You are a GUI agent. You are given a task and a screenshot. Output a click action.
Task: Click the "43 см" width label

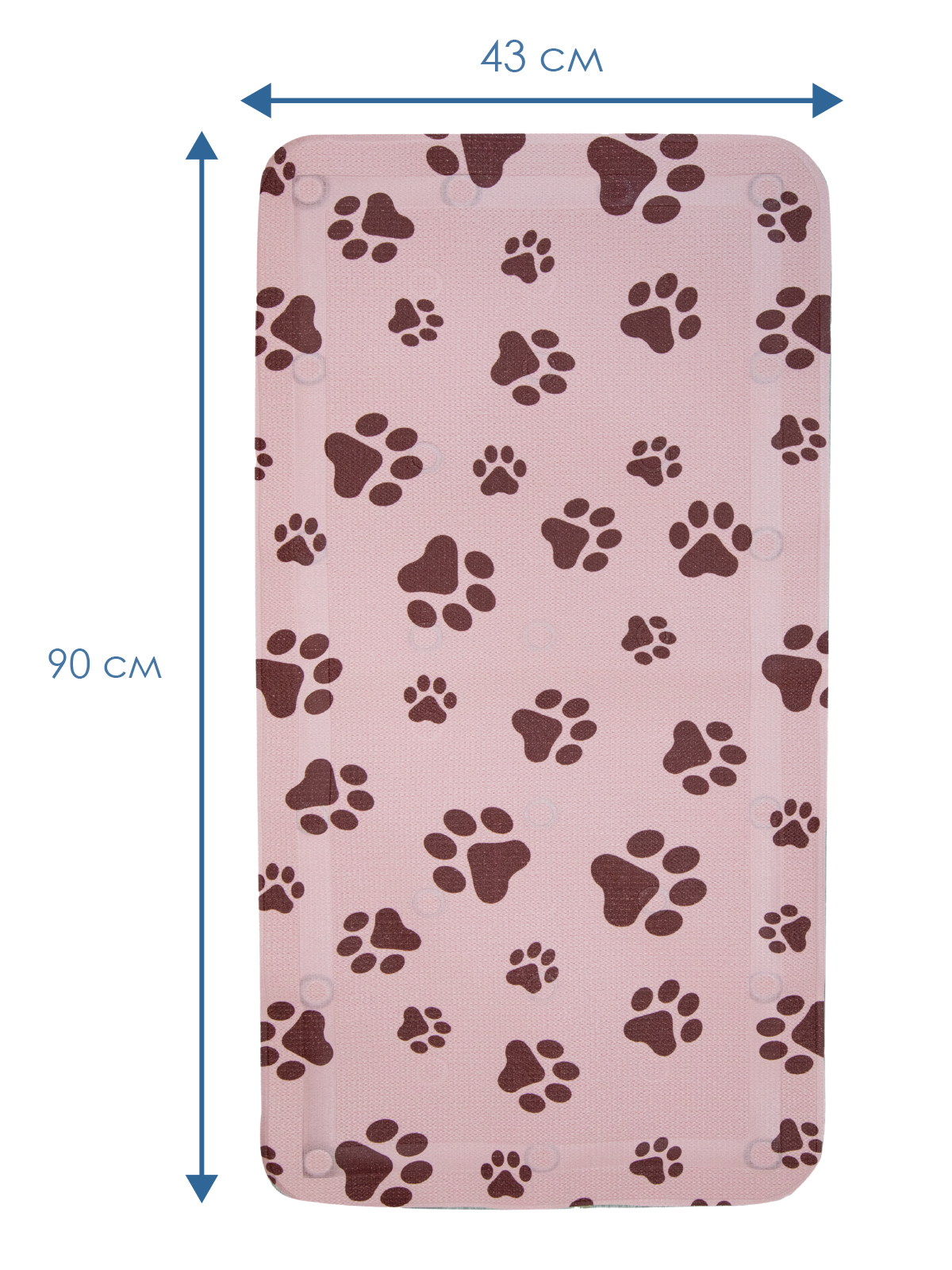(x=542, y=58)
